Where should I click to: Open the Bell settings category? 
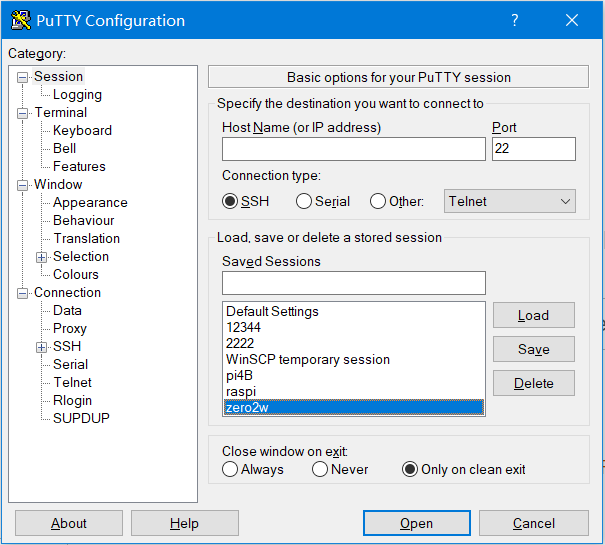(x=64, y=148)
